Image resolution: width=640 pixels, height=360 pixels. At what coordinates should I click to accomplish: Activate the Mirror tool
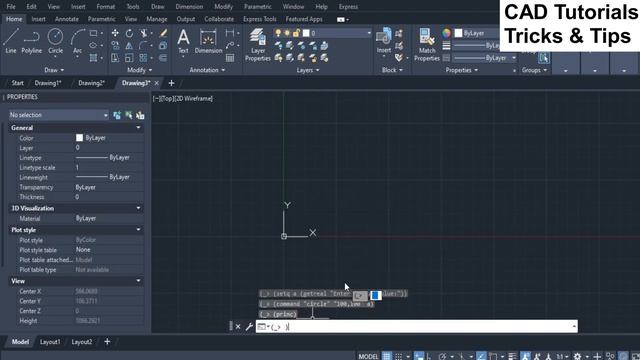tap(129, 45)
